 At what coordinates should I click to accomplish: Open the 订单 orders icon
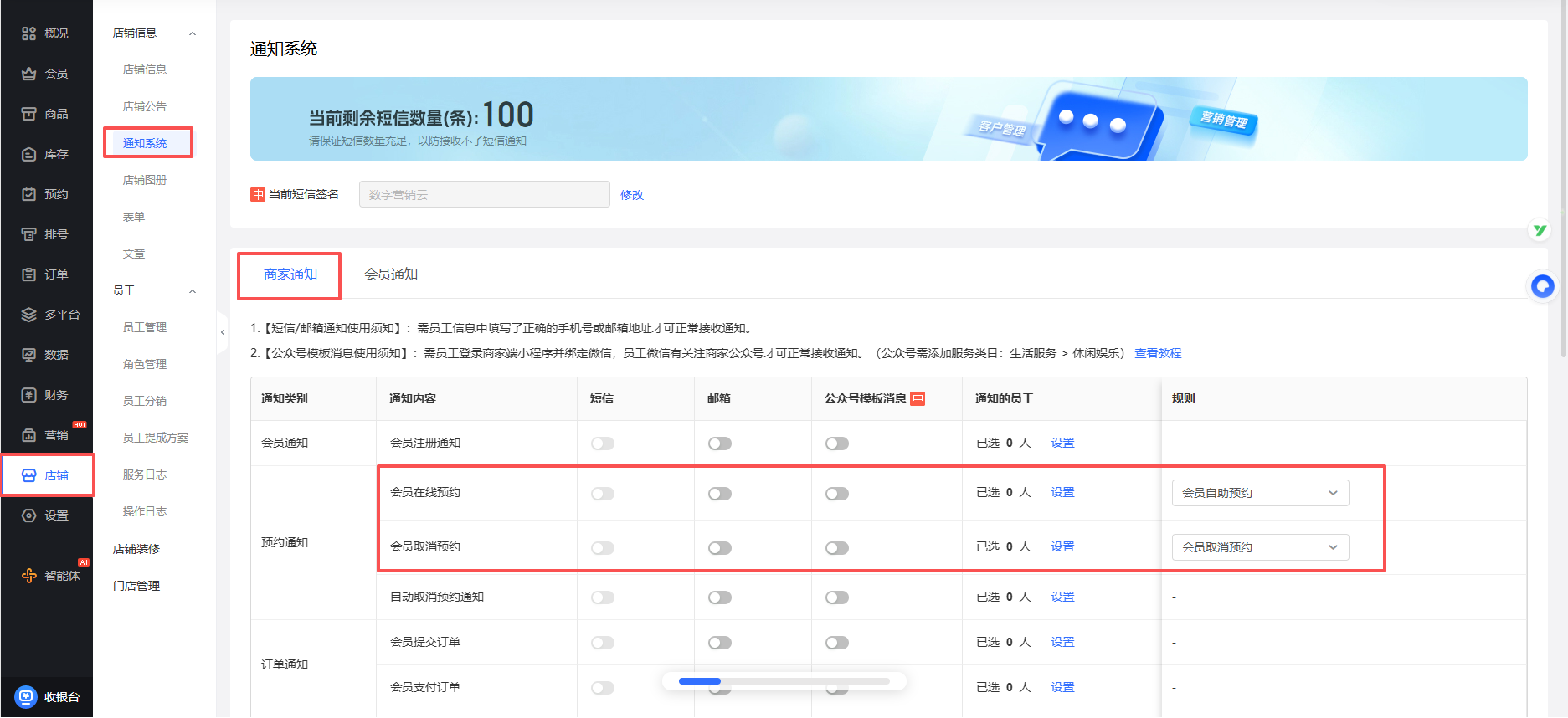(x=28, y=274)
